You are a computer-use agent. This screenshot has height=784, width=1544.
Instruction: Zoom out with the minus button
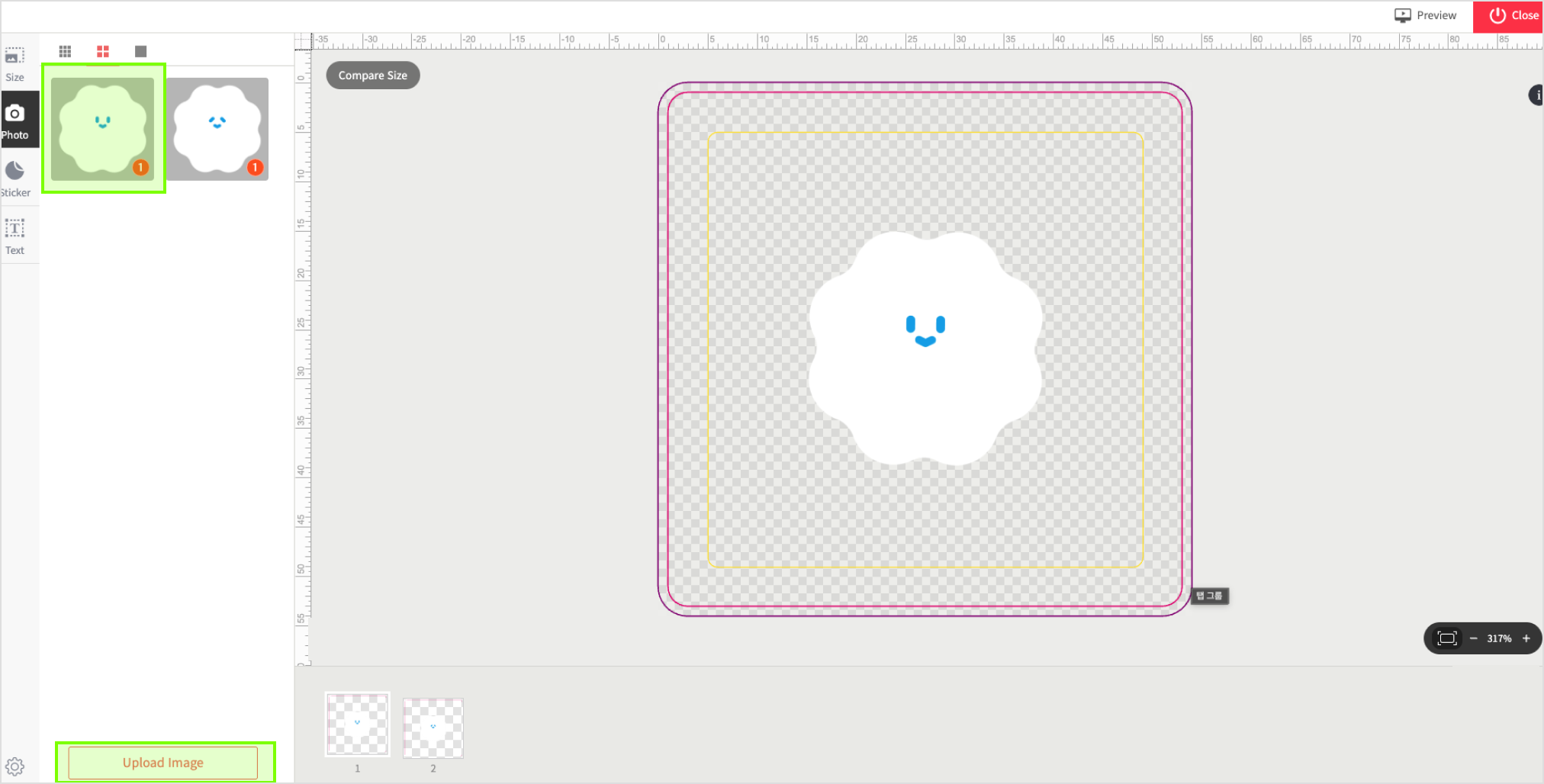1473,638
